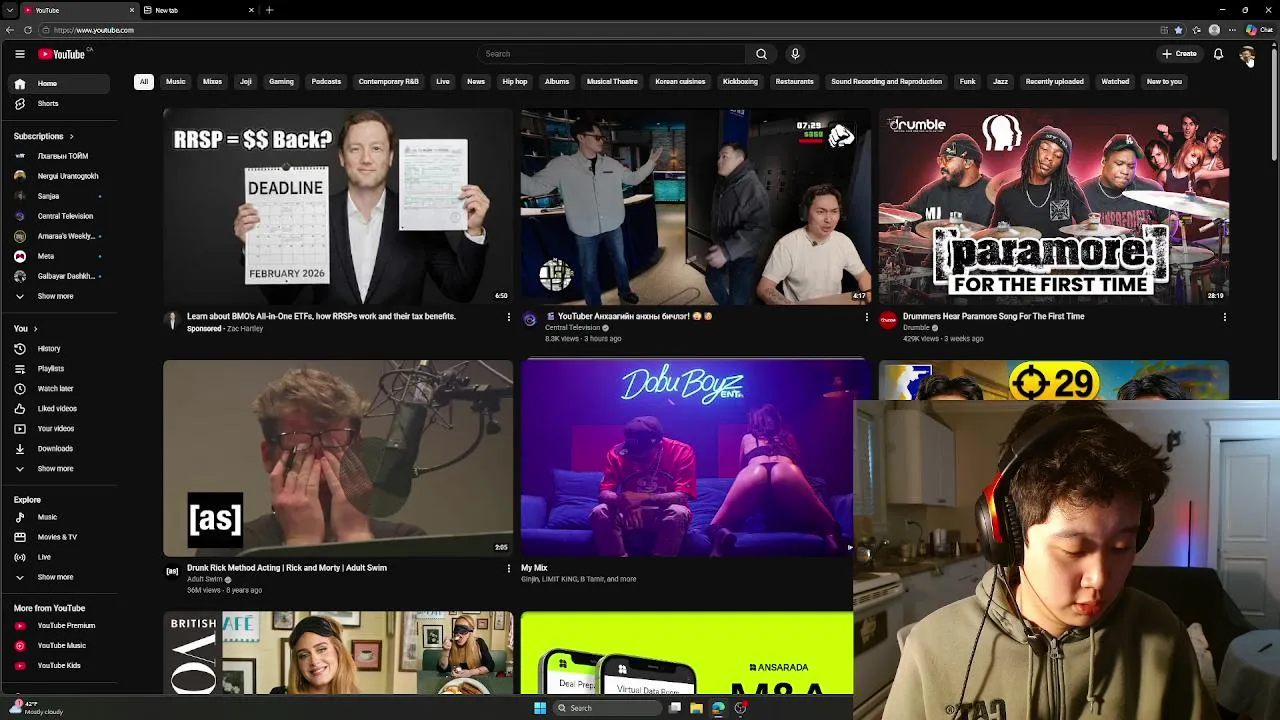Select the All filter chip
This screenshot has height=720, width=1280.
click(x=144, y=82)
